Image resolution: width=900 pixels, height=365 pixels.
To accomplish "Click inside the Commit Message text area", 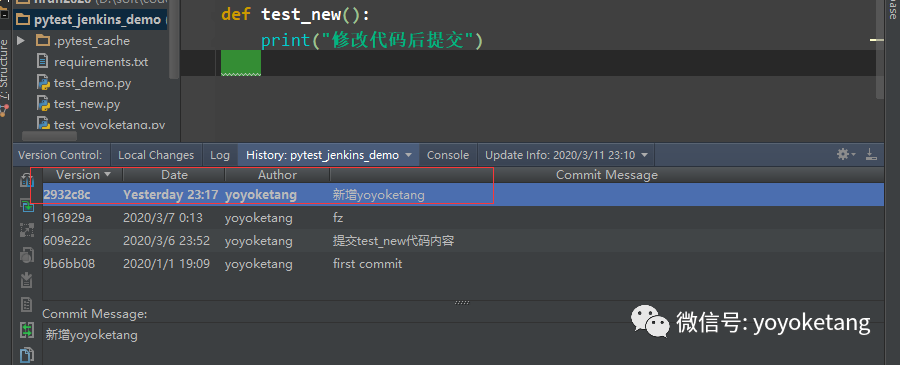I will (463, 343).
